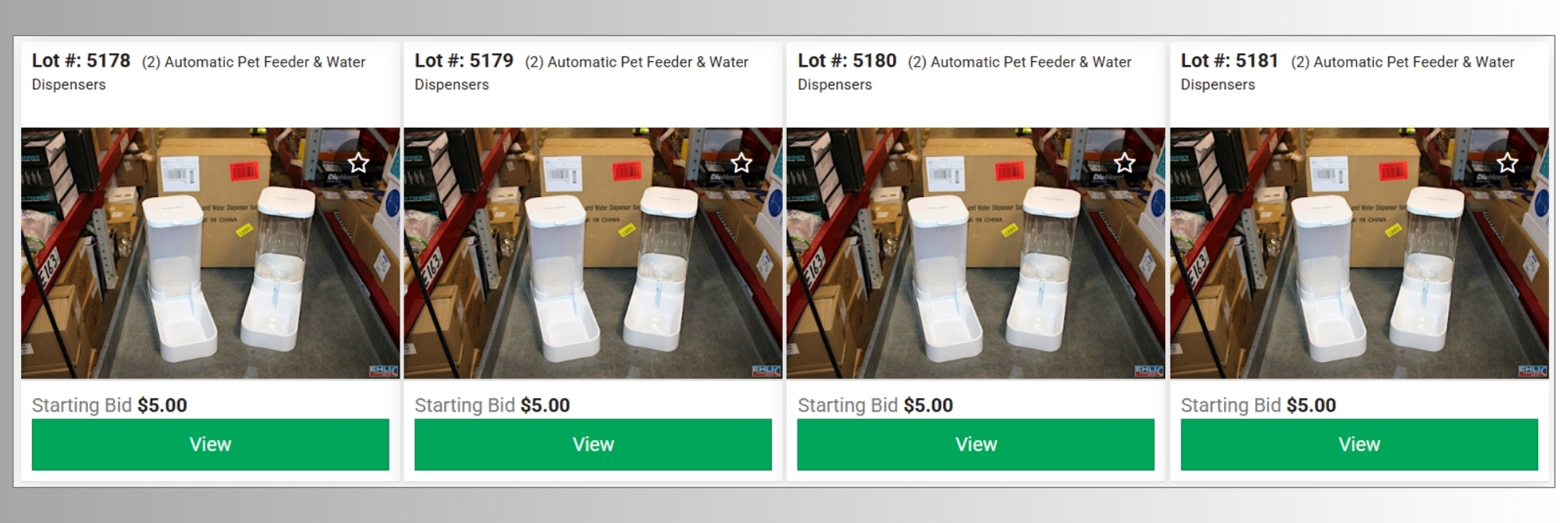Viewport: 1568px width, 523px height.
Task: Select the Lot #: 5178 title
Action: [81, 60]
